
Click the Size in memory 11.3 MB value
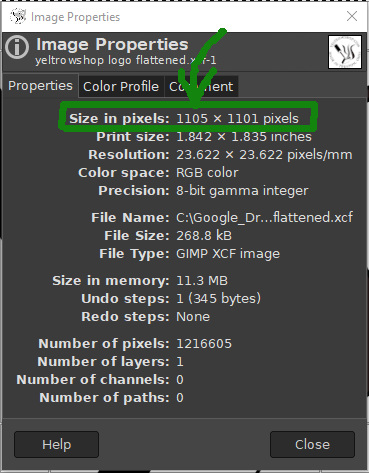coord(202,281)
